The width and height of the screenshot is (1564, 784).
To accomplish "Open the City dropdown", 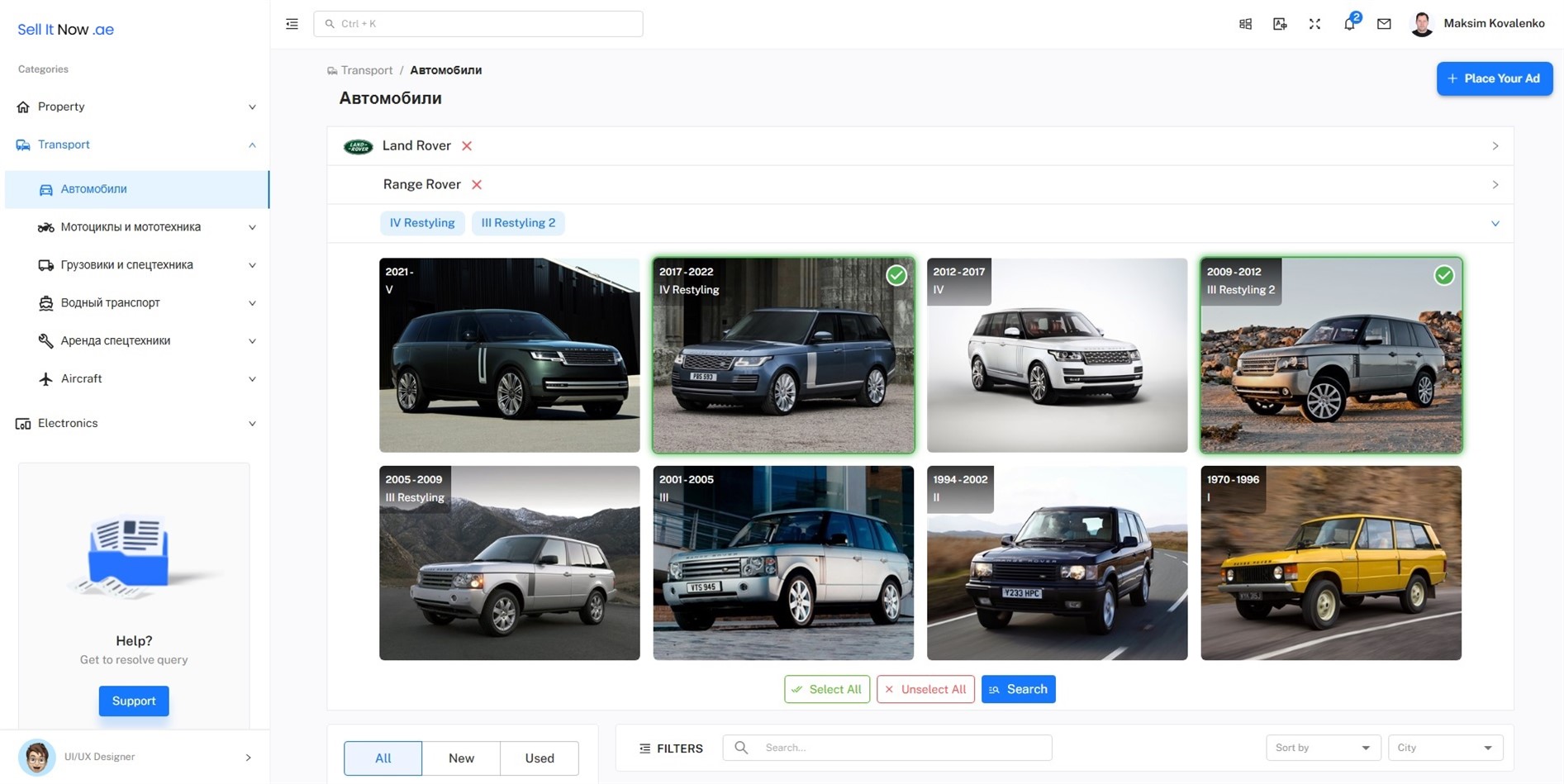I will (1444, 748).
